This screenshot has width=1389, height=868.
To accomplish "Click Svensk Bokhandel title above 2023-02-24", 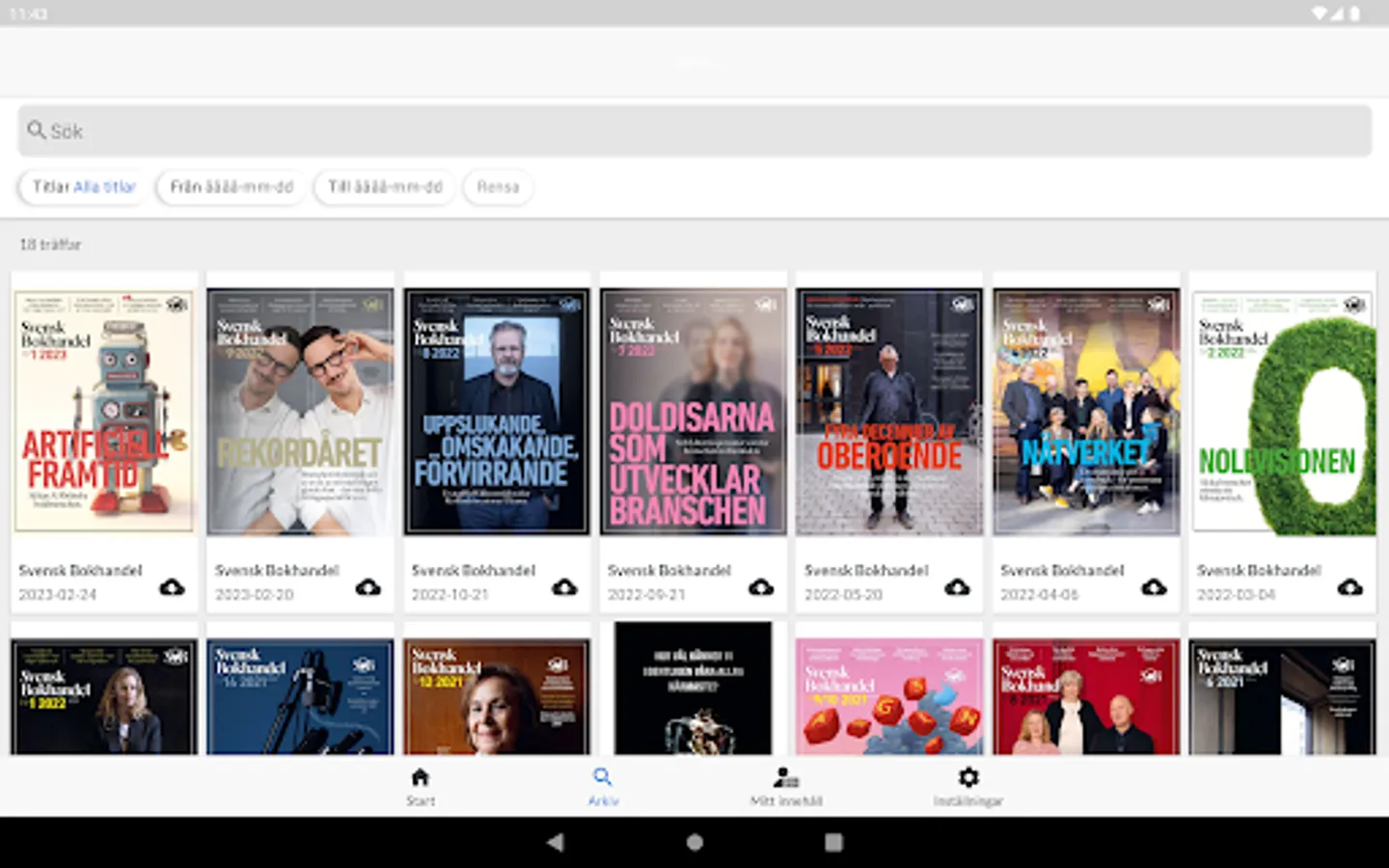I will pyautogui.click(x=81, y=571).
